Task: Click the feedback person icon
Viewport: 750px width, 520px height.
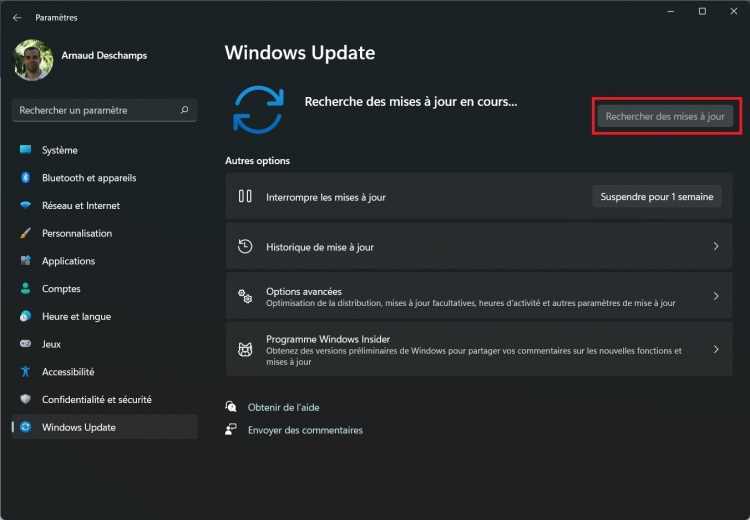Action: coord(231,429)
